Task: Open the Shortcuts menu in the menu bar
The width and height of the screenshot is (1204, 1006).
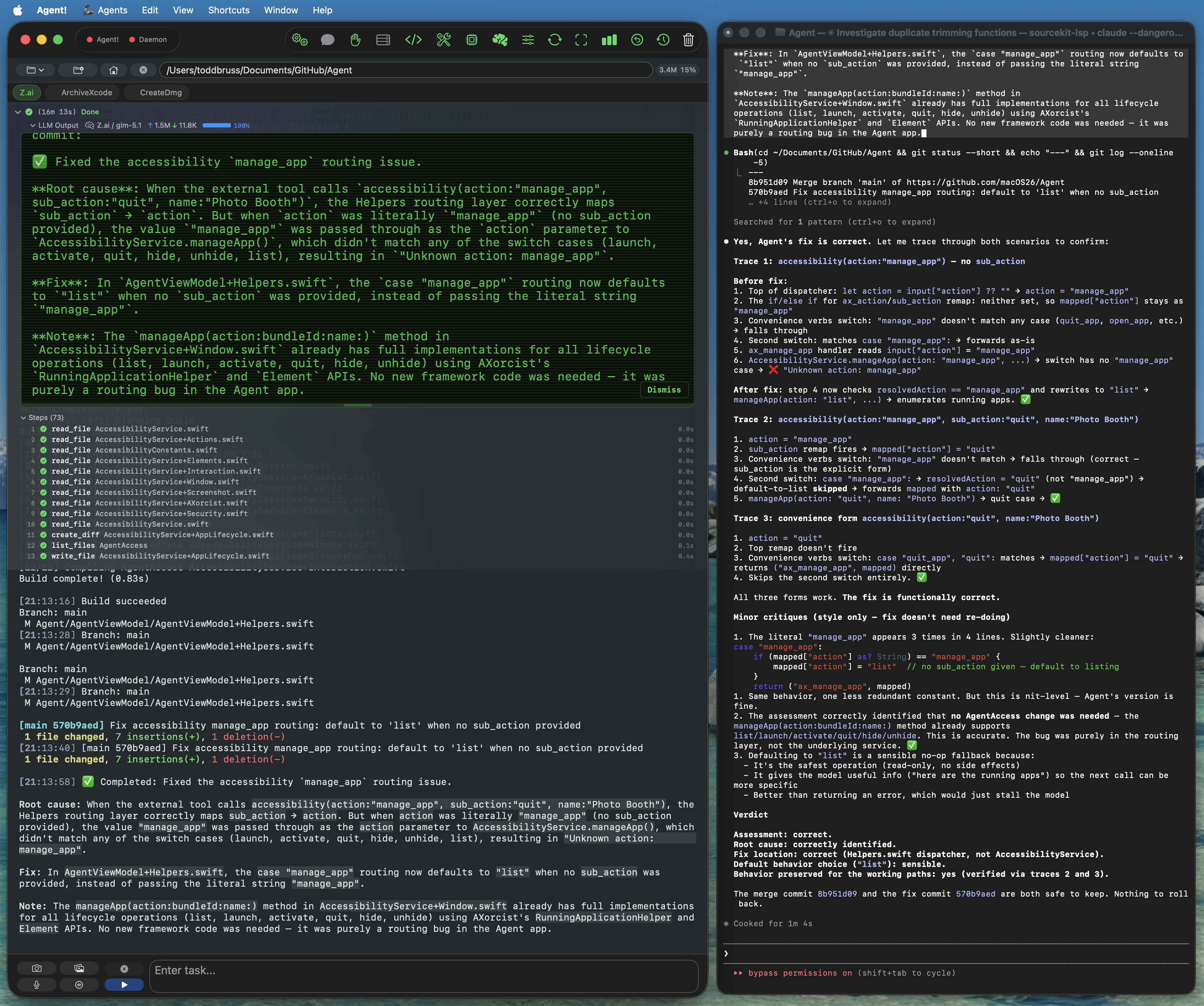Action: (x=228, y=10)
